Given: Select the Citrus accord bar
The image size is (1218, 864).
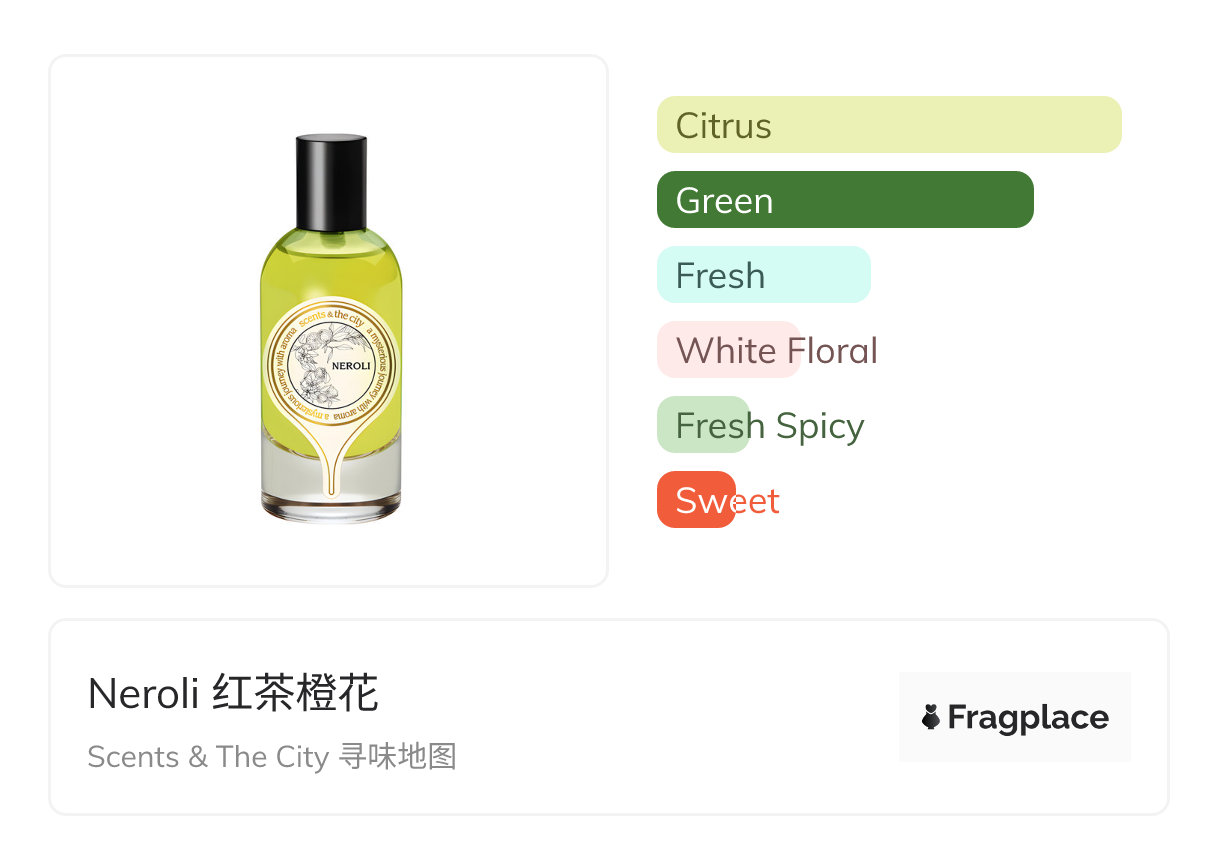Looking at the screenshot, I should (x=889, y=125).
